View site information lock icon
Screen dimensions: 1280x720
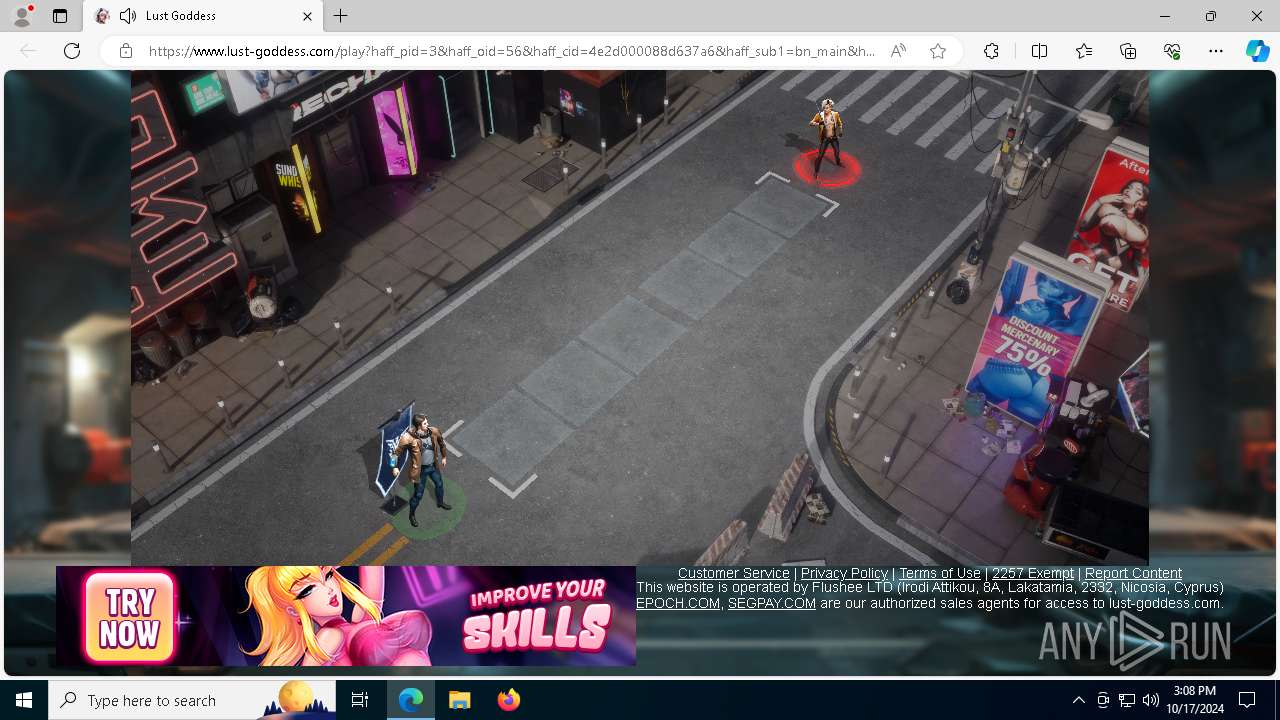(x=126, y=51)
